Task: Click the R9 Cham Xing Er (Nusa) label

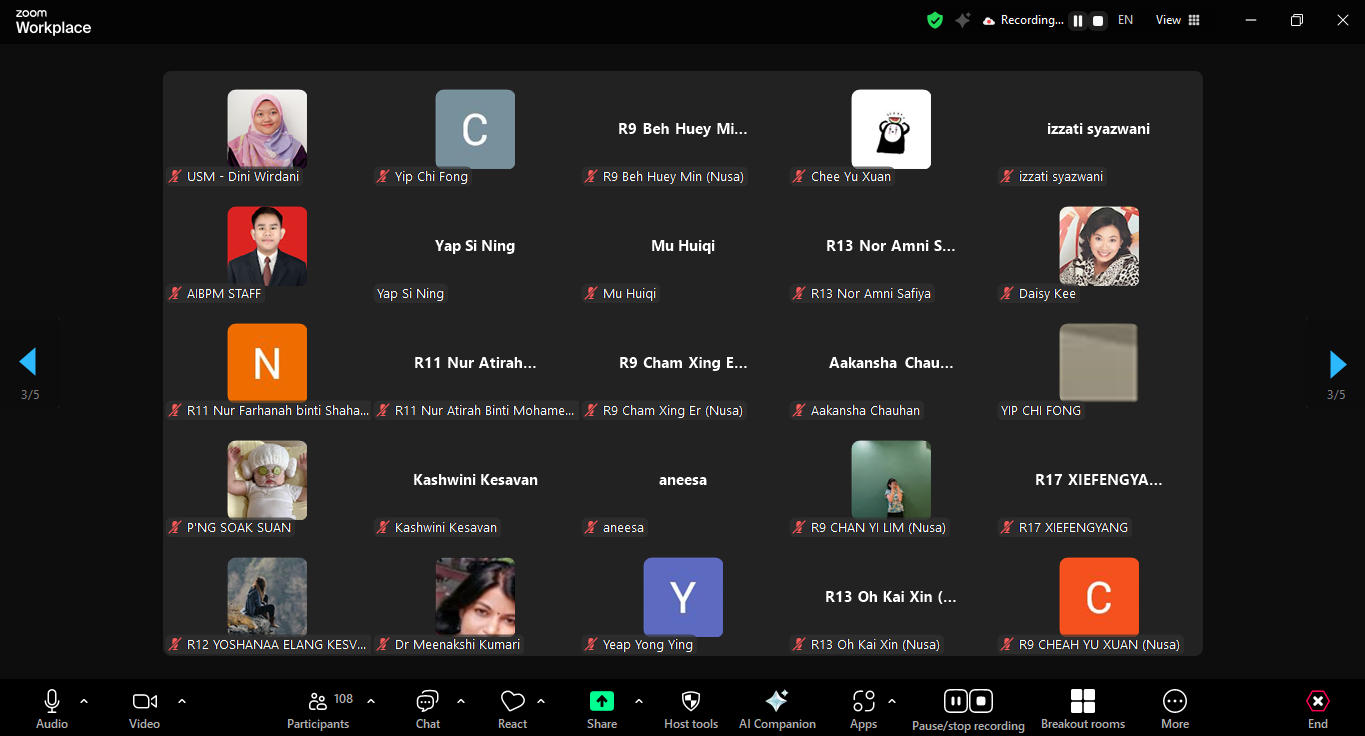Action: [673, 411]
